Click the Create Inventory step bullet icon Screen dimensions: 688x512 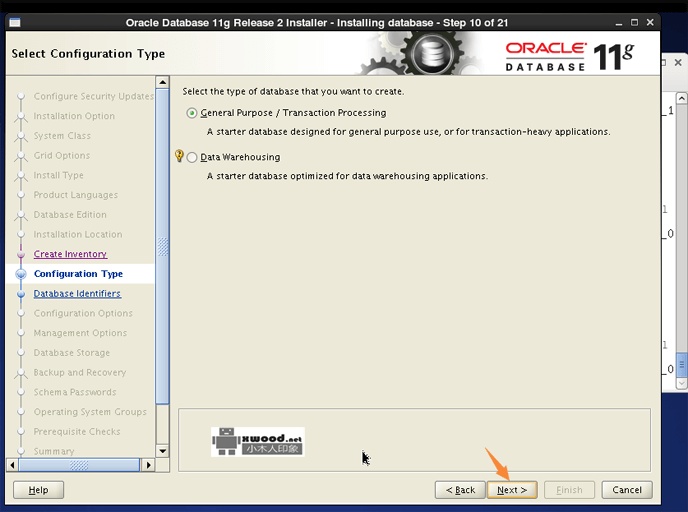(x=20, y=255)
